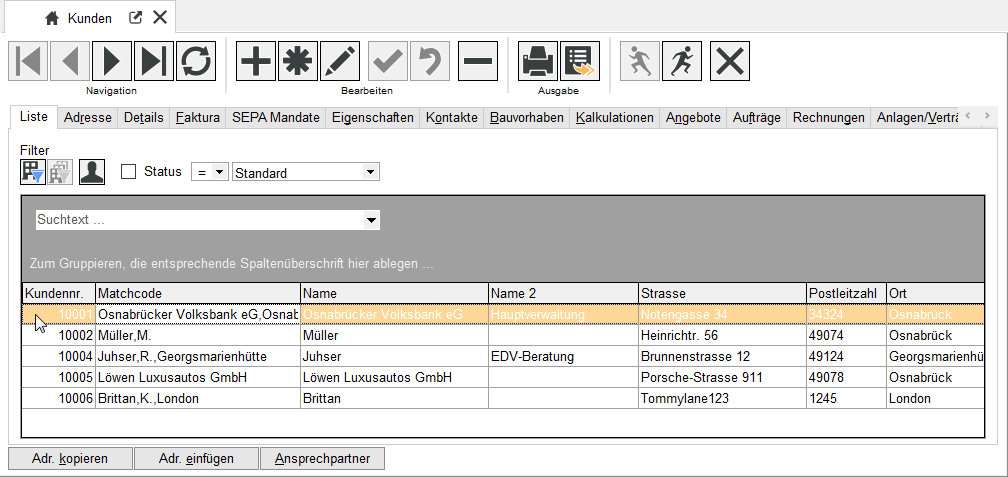
Task: Expand the Suchtext dropdown arrow
Action: (371, 220)
